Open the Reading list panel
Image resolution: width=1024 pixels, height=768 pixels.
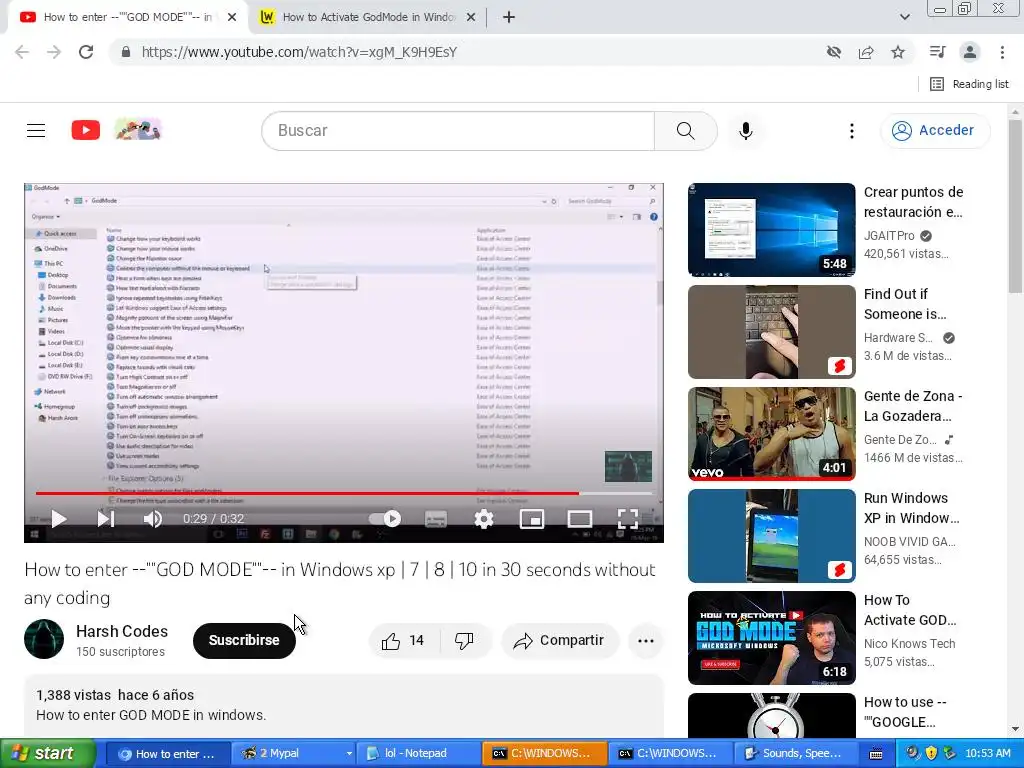tap(970, 84)
